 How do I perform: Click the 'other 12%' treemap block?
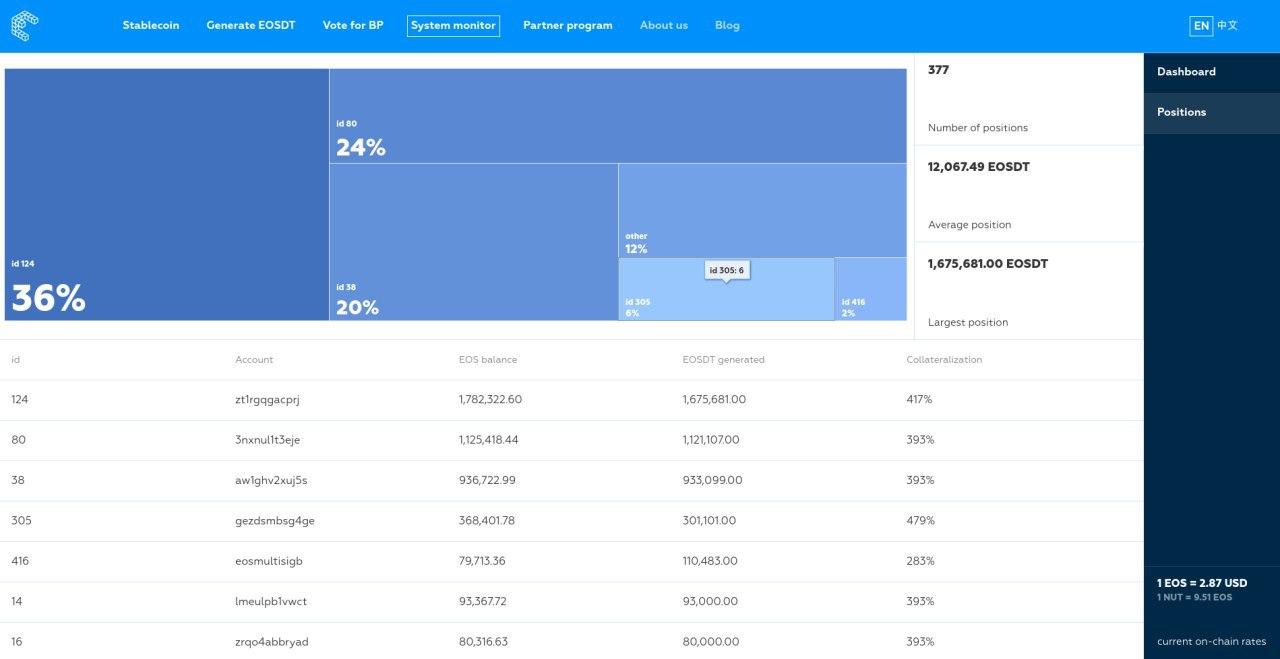point(763,211)
